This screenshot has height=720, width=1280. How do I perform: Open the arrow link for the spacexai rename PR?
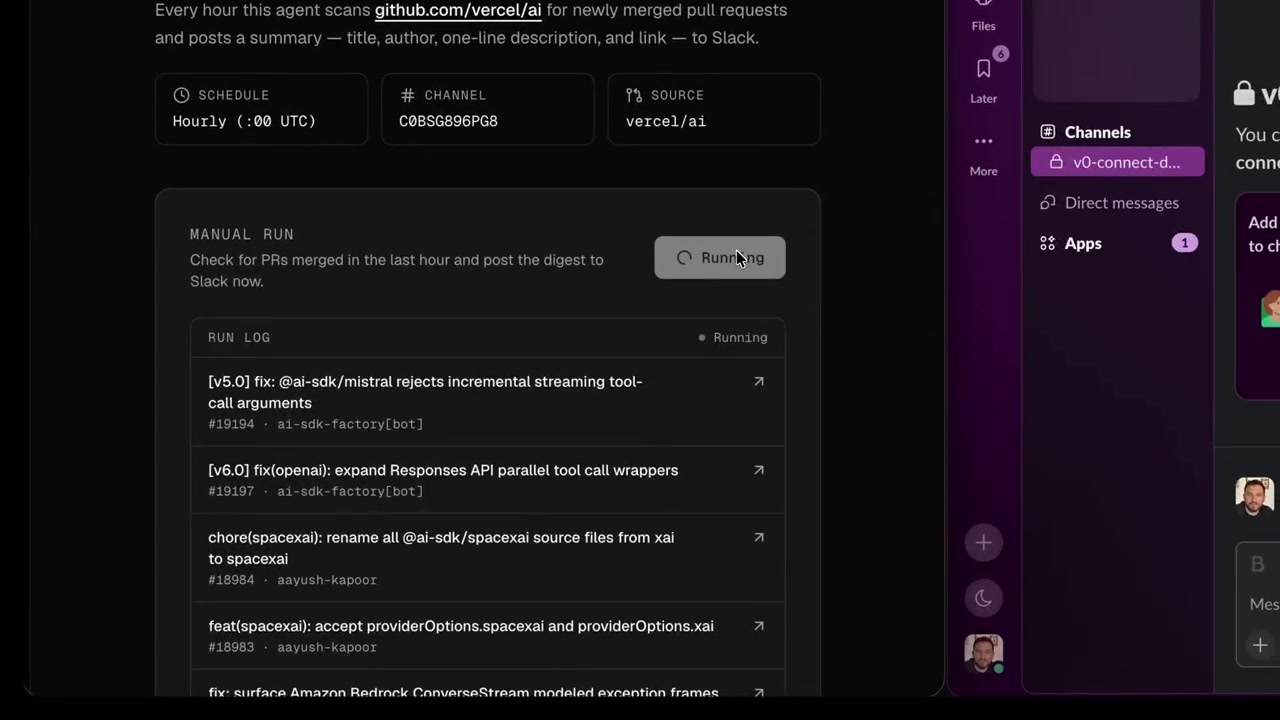(x=759, y=537)
